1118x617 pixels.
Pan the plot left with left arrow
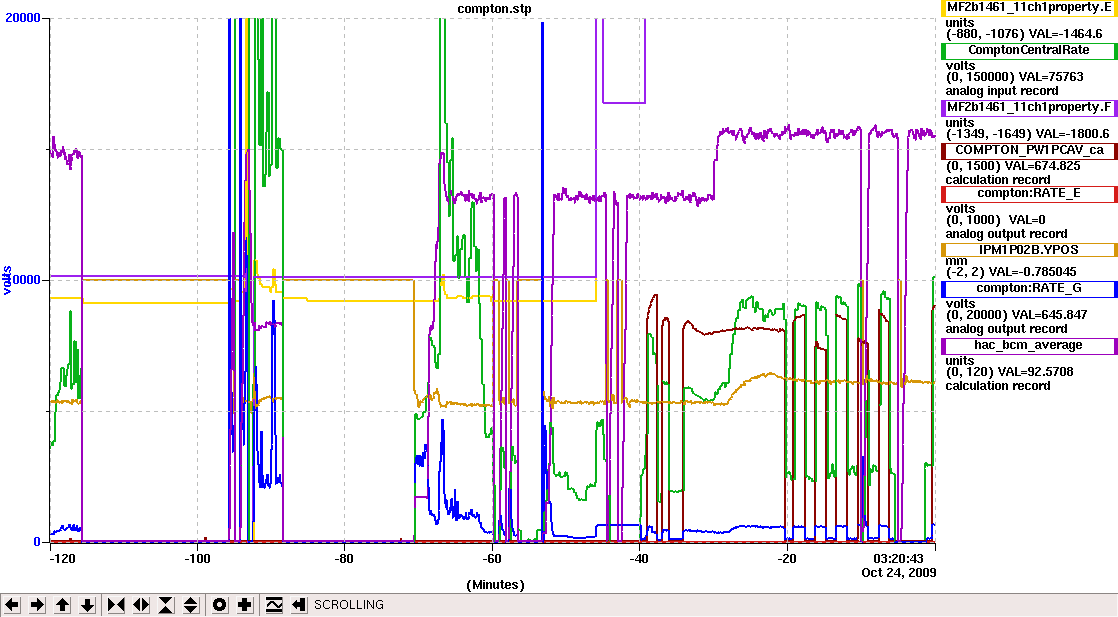pyautogui.click(x=12, y=605)
